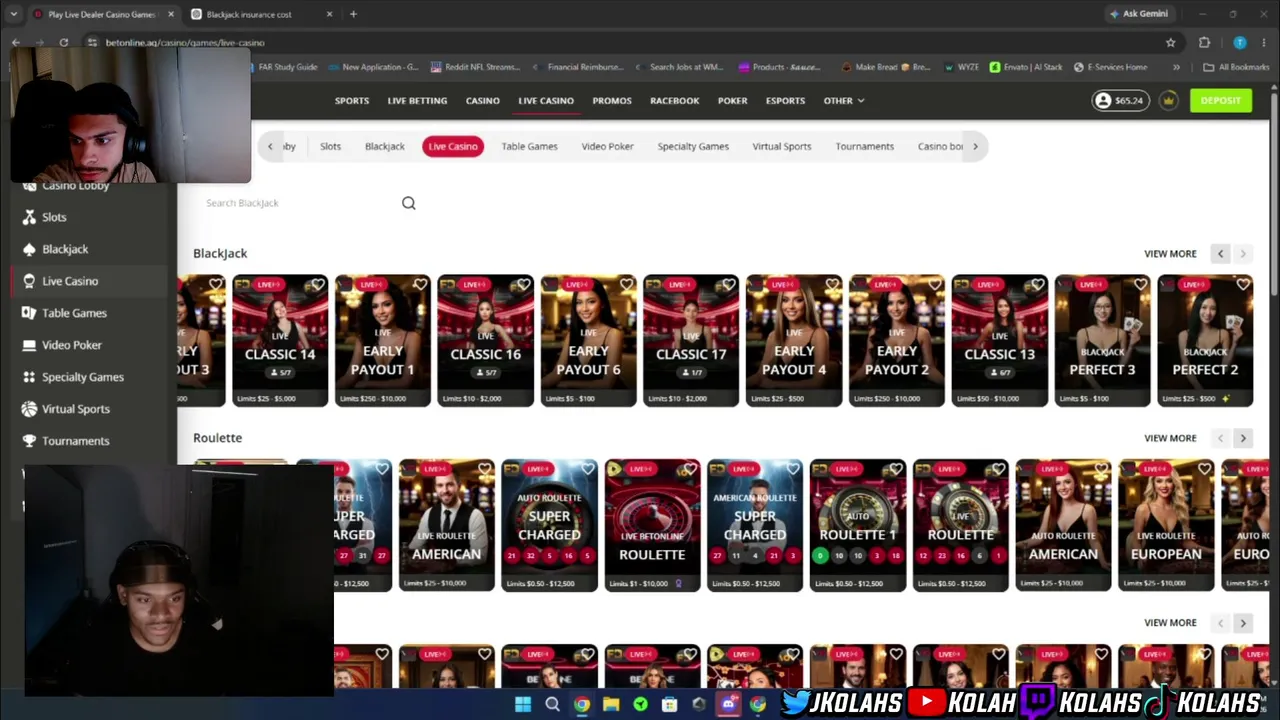Go back with the browser back arrow
Viewport: 1280px width, 720px height.
[15, 43]
